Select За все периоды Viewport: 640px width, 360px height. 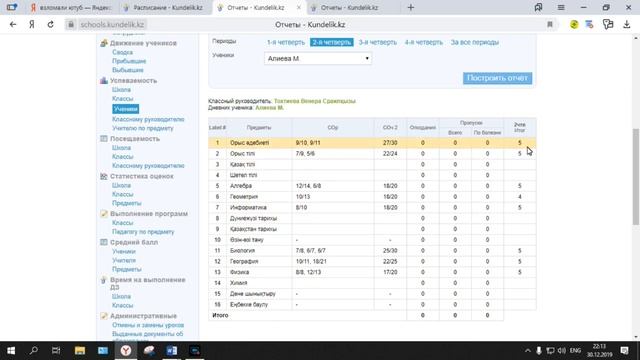coord(475,42)
